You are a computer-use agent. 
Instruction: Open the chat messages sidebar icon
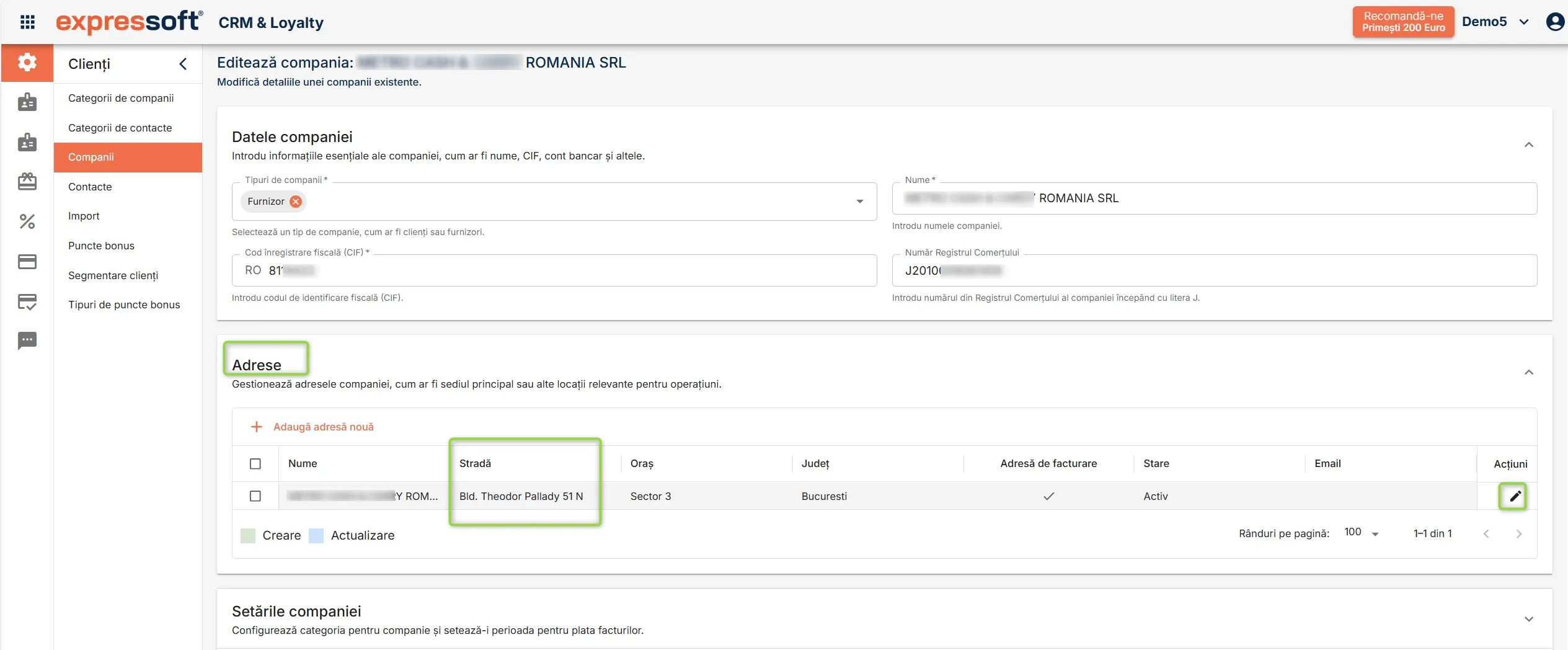[x=27, y=341]
